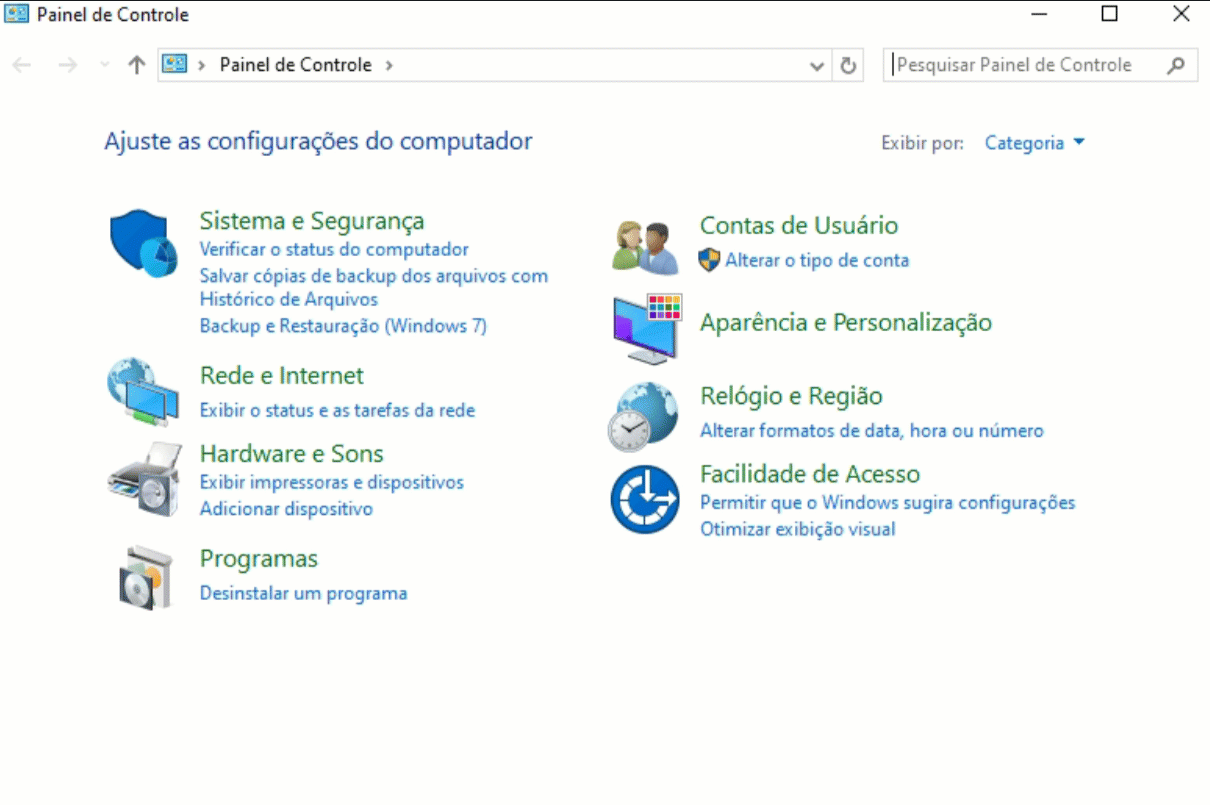Viewport: 1210px width, 805px height.
Task: Expand the chevron after Painel de Controle breadcrumb
Action: point(389,65)
